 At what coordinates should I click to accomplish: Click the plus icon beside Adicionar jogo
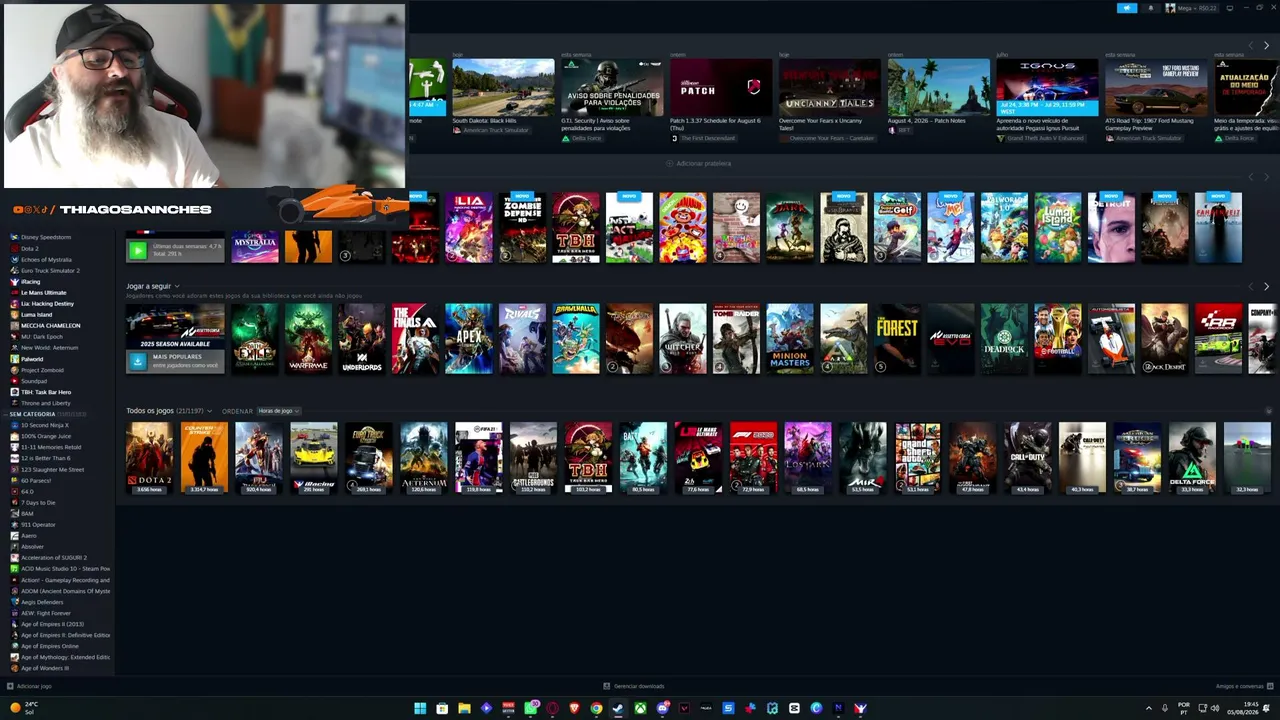pyautogui.click(x=10, y=686)
